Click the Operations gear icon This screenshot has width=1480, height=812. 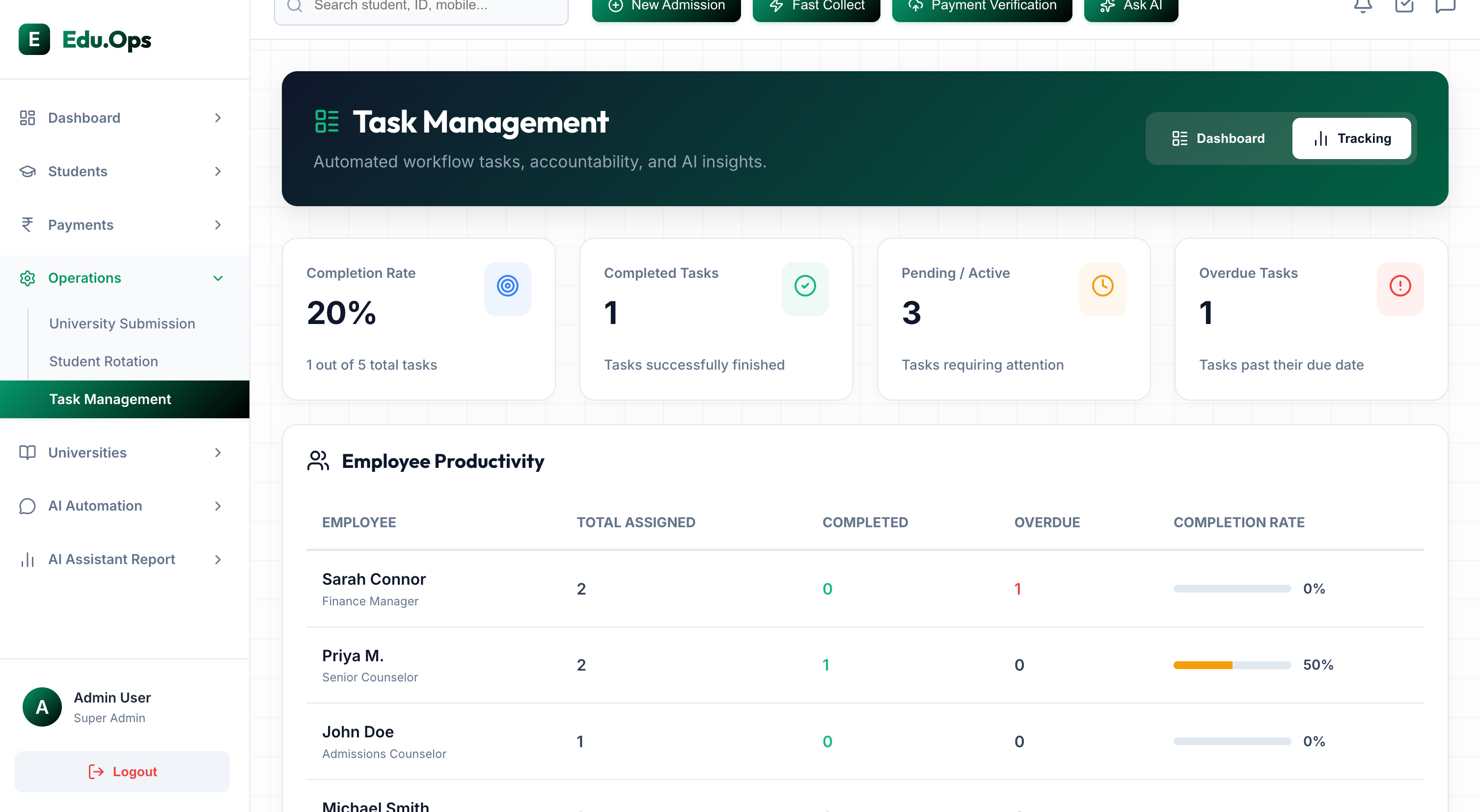pos(27,278)
